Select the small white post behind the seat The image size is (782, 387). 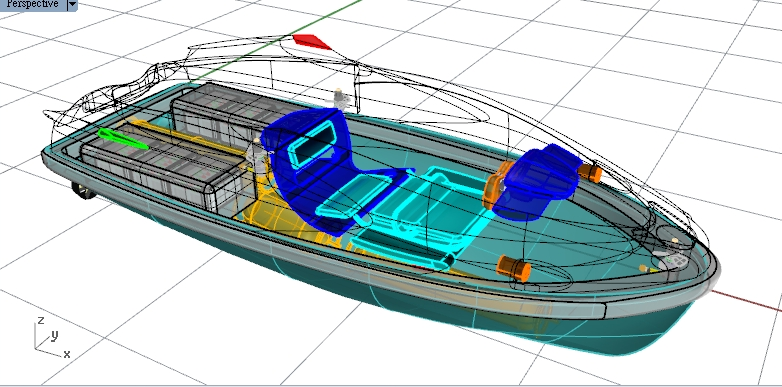[340, 98]
